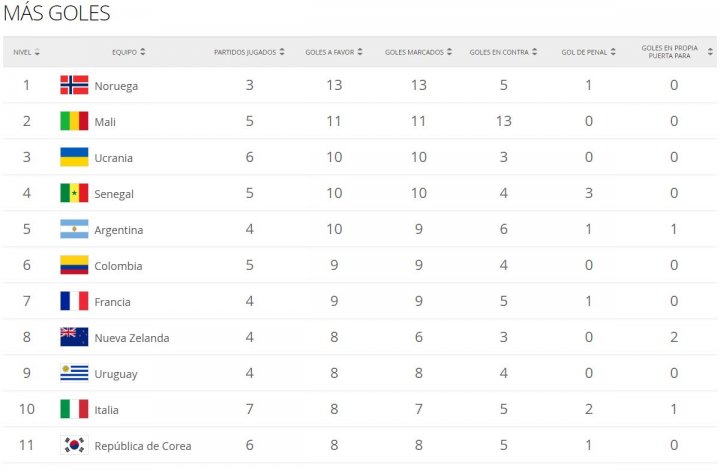This screenshot has width=720, height=471.
Task: Sort by Goles en Contra arrows
Action: coord(534,52)
